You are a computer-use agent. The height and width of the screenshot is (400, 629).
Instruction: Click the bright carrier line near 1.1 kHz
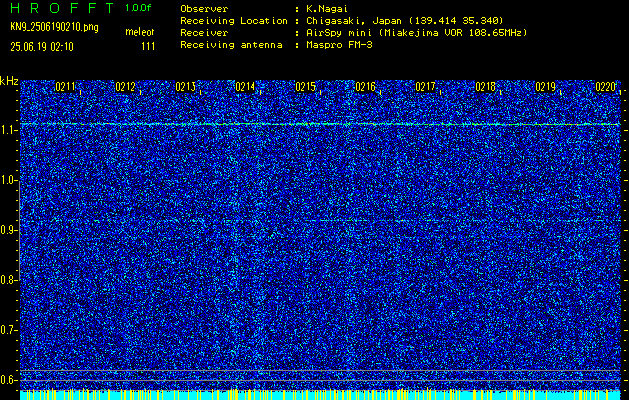pyautogui.click(x=320, y=124)
